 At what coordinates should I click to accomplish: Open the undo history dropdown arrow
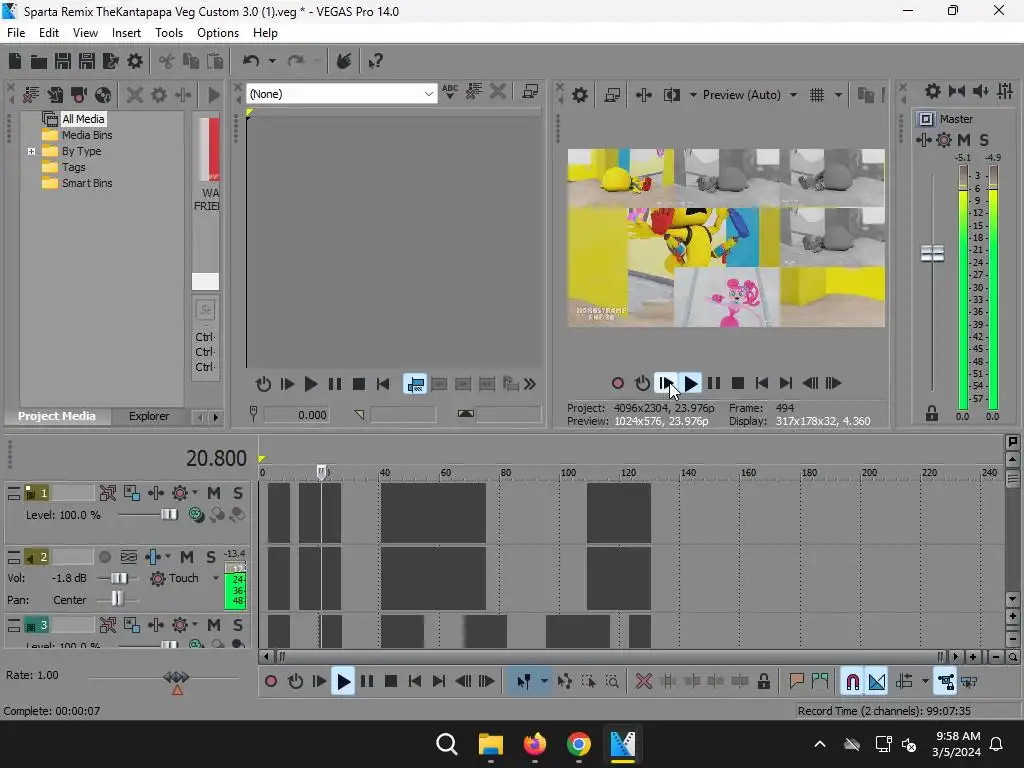pyautogui.click(x=272, y=61)
